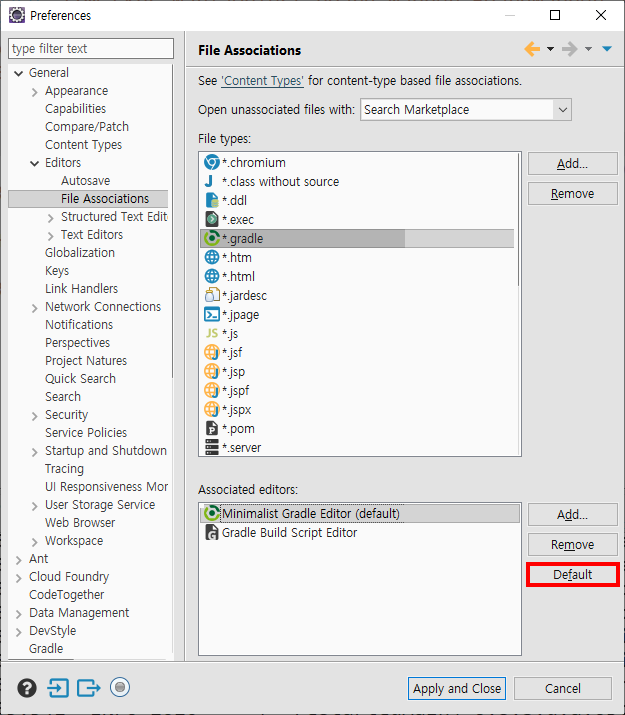
Task: Select Web Browser in the tree
Action: (x=80, y=523)
